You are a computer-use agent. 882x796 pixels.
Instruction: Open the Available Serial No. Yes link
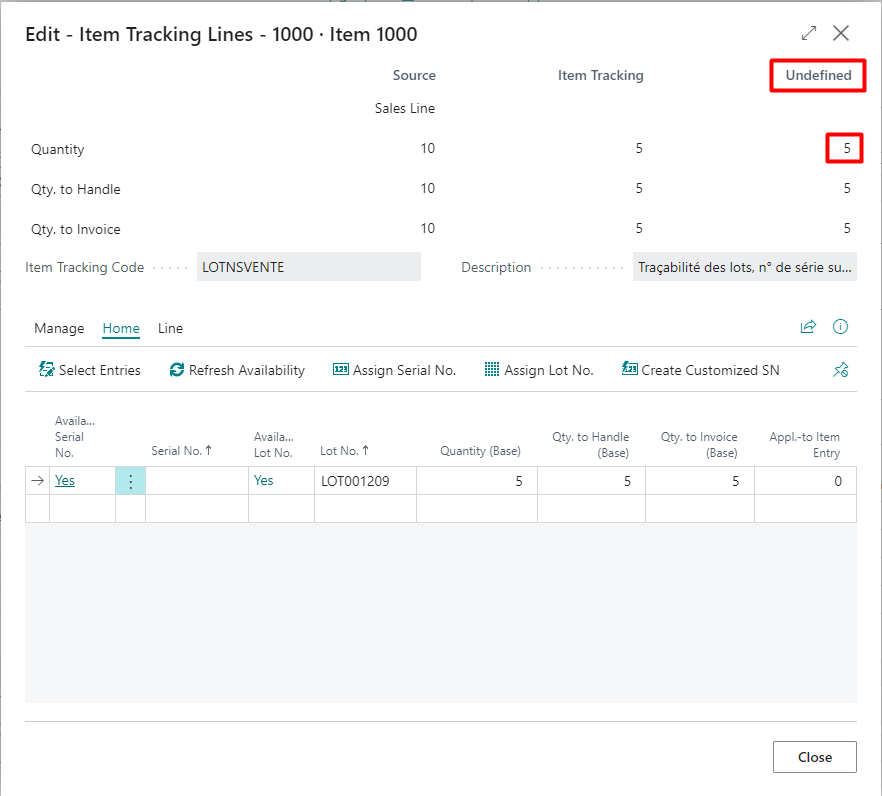[65, 481]
